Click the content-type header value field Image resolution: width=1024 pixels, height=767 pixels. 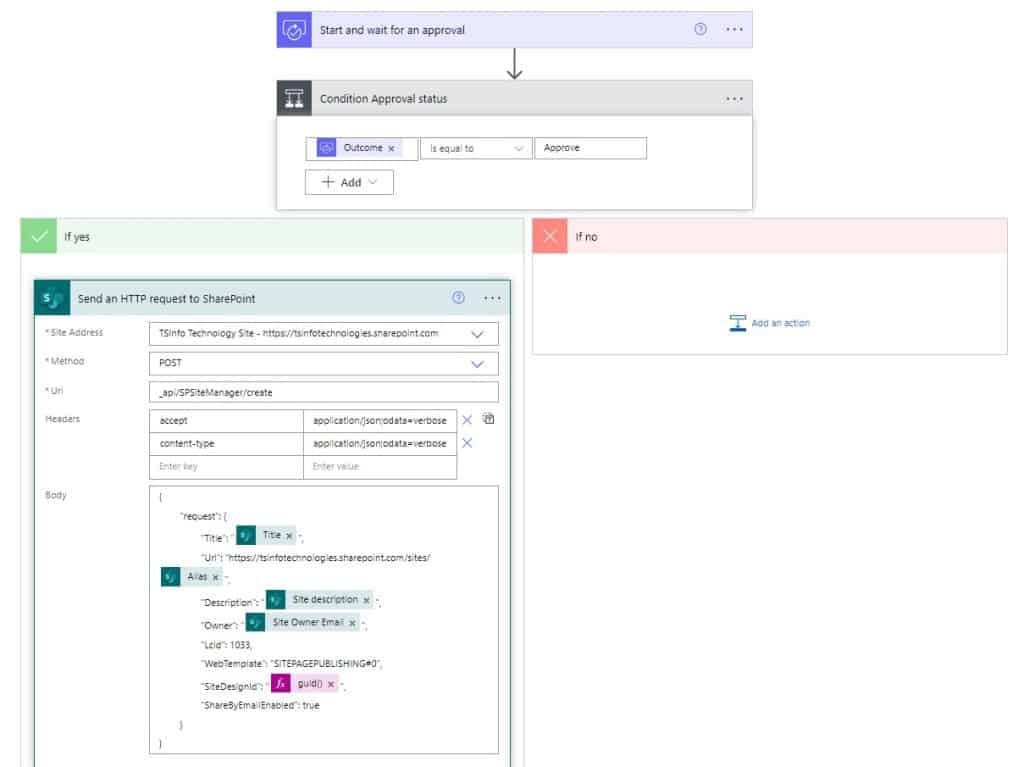point(379,444)
